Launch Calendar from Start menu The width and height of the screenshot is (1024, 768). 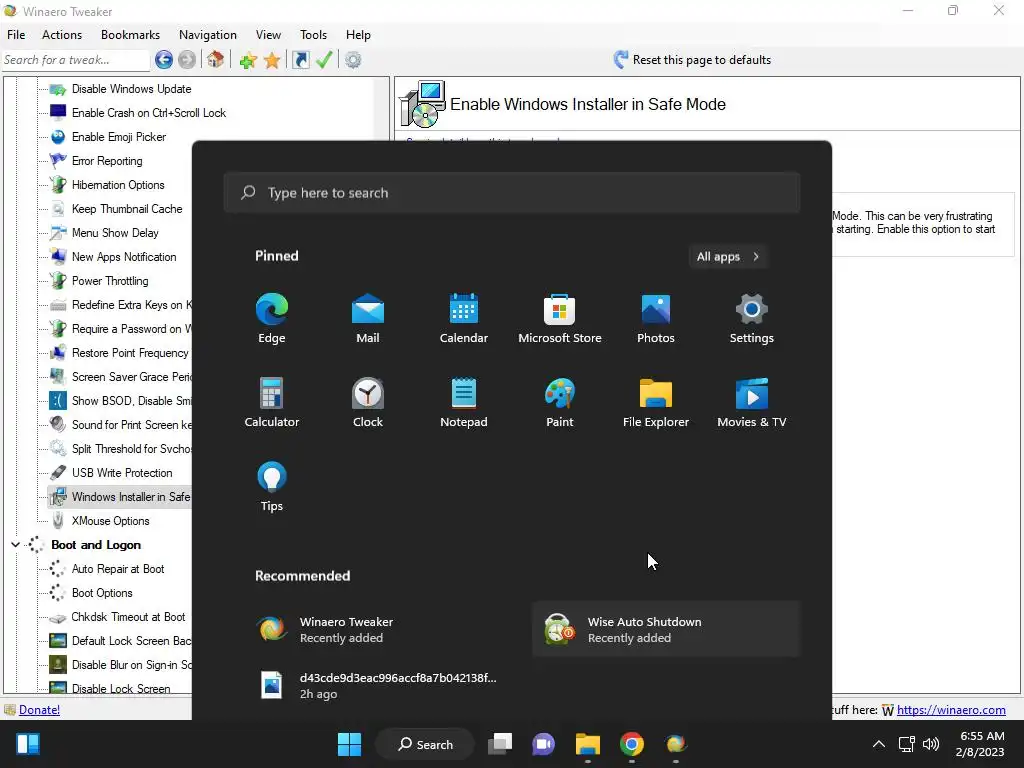coord(464,319)
